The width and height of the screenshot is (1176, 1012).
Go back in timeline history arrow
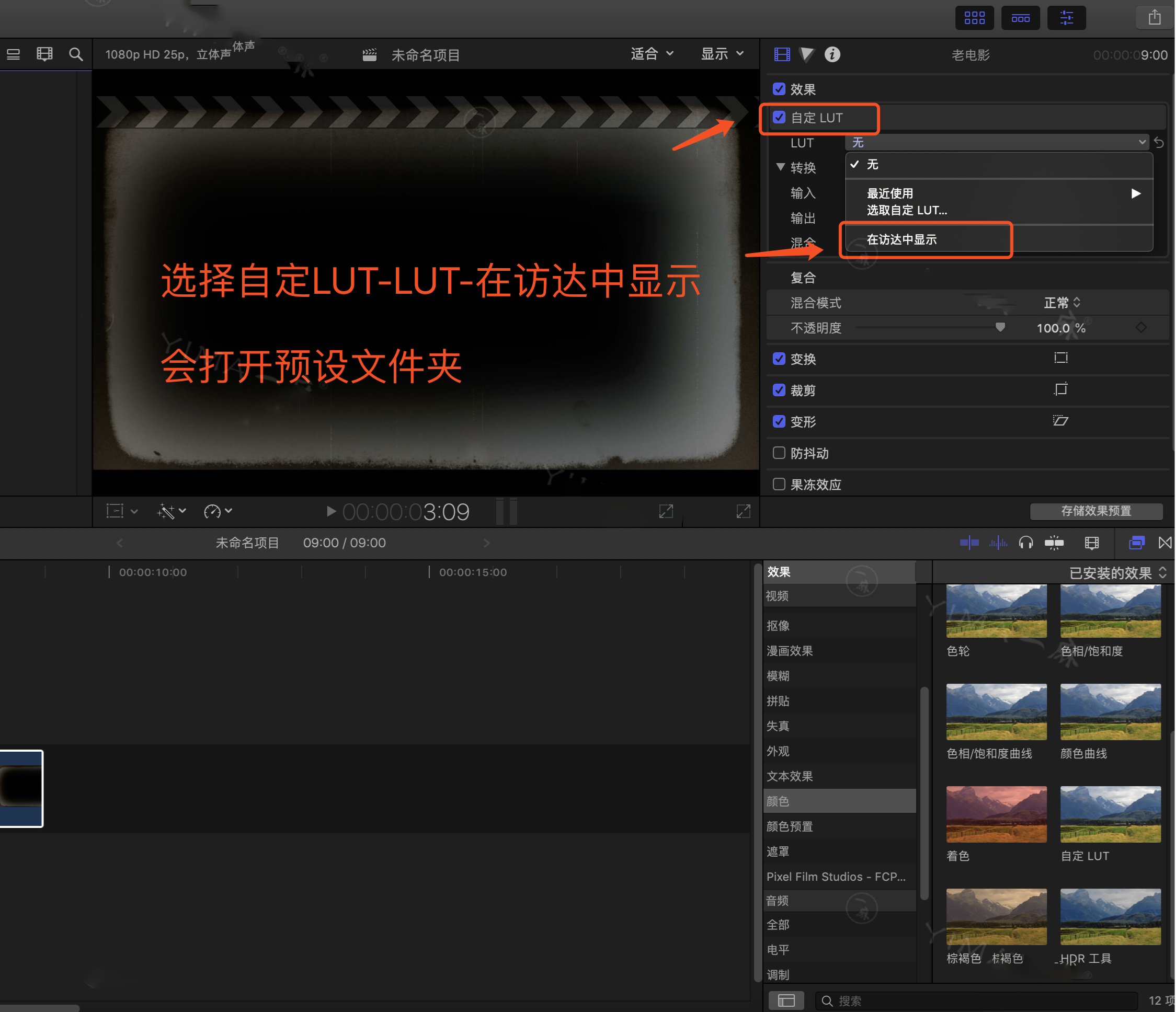click(x=119, y=543)
